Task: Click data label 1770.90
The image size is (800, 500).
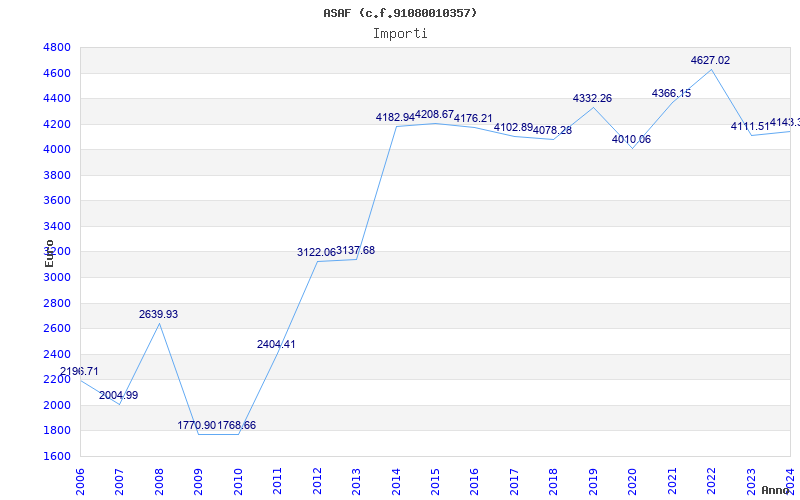Action: coord(197,426)
